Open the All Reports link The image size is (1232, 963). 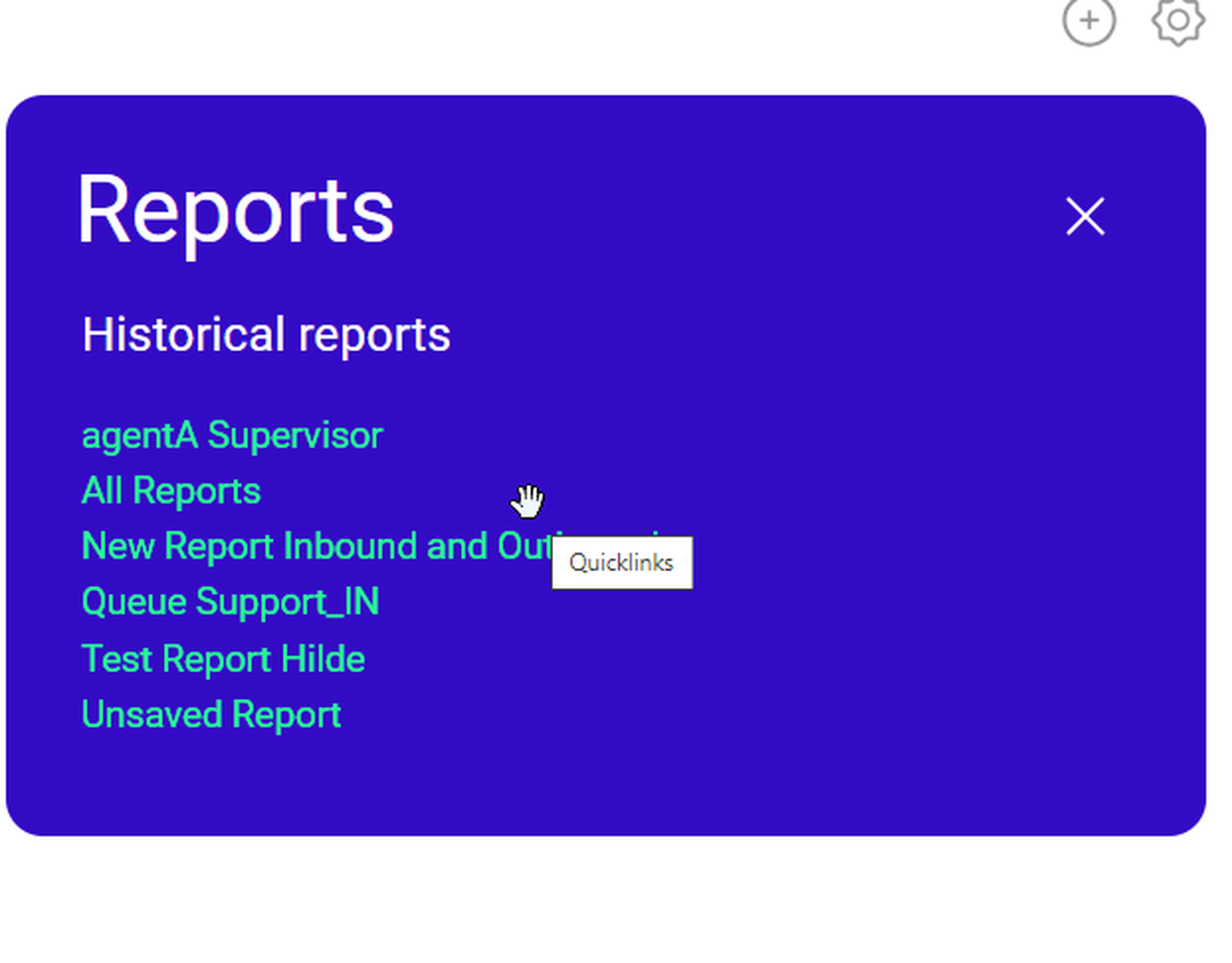pyautogui.click(x=171, y=491)
